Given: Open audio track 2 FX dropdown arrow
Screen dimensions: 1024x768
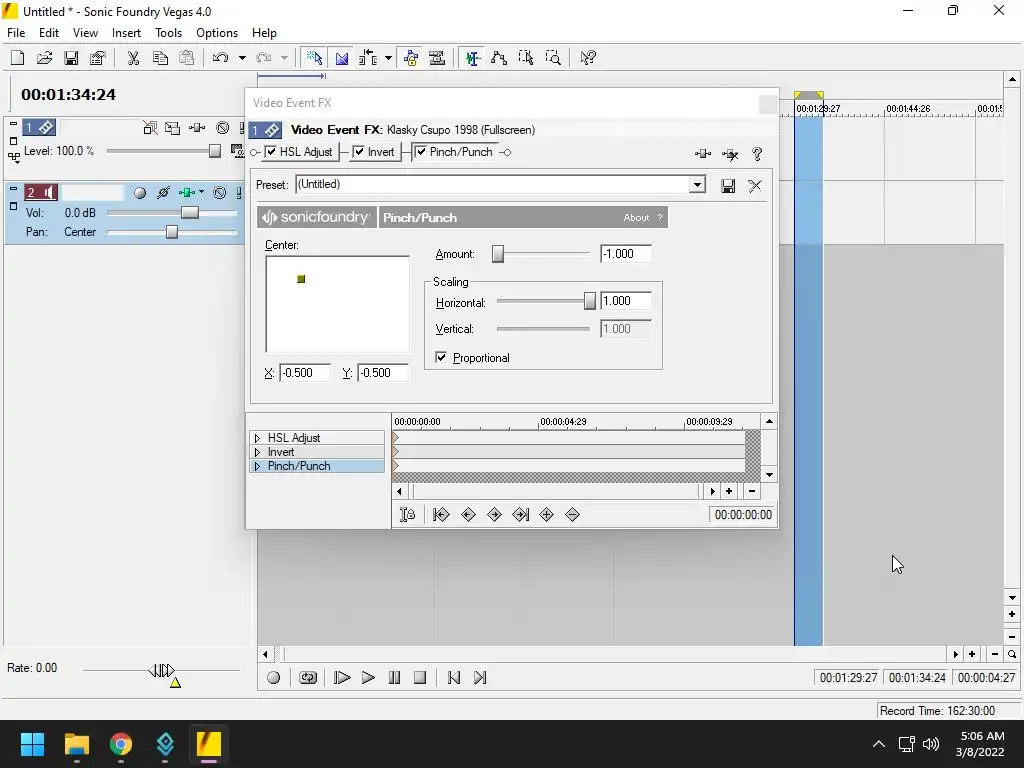Looking at the screenshot, I should tap(201, 192).
